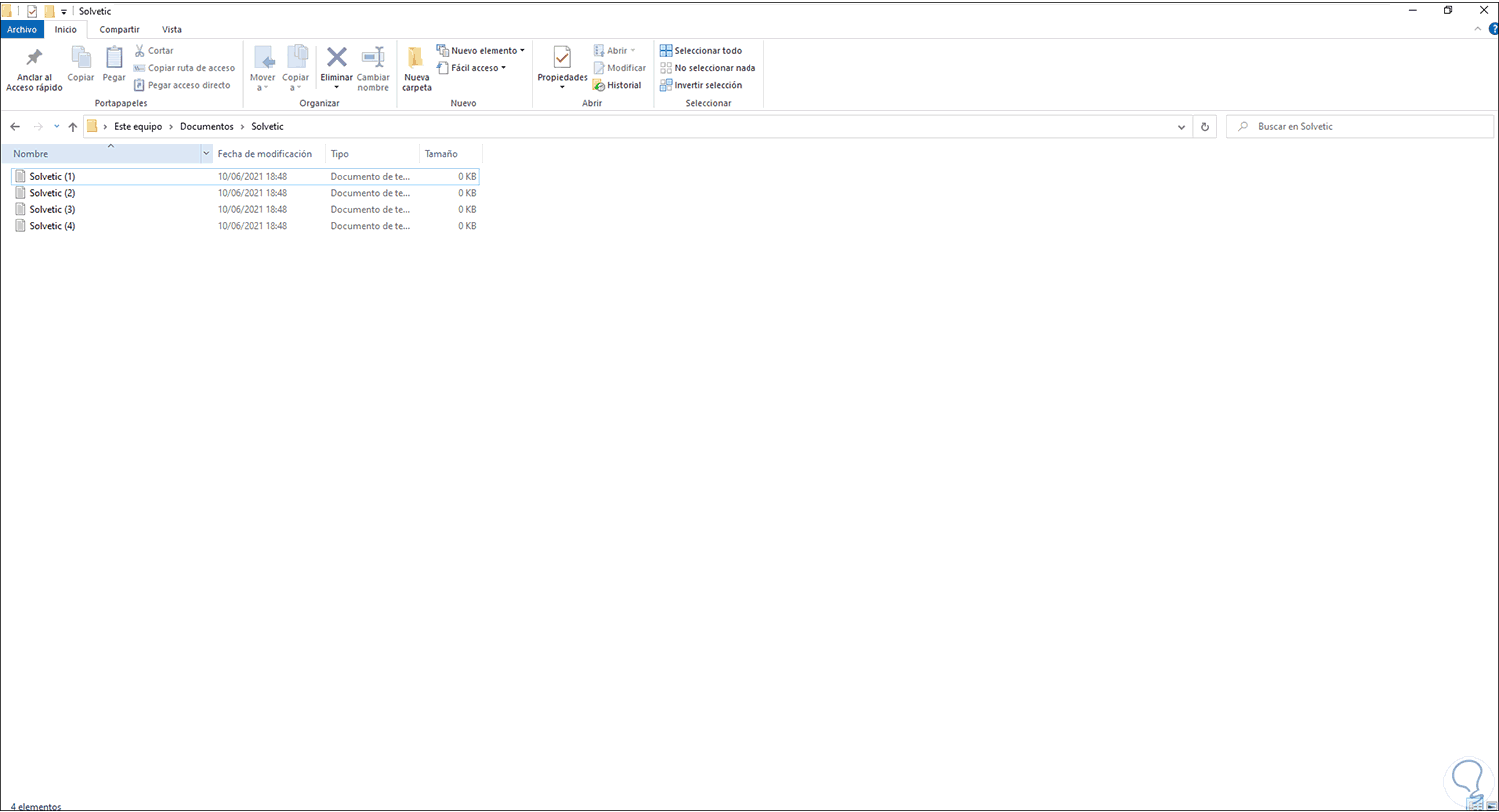Click the Pegar clipboard icon
Image resolution: width=1499 pixels, height=812 pixels.
coord(114,58)
